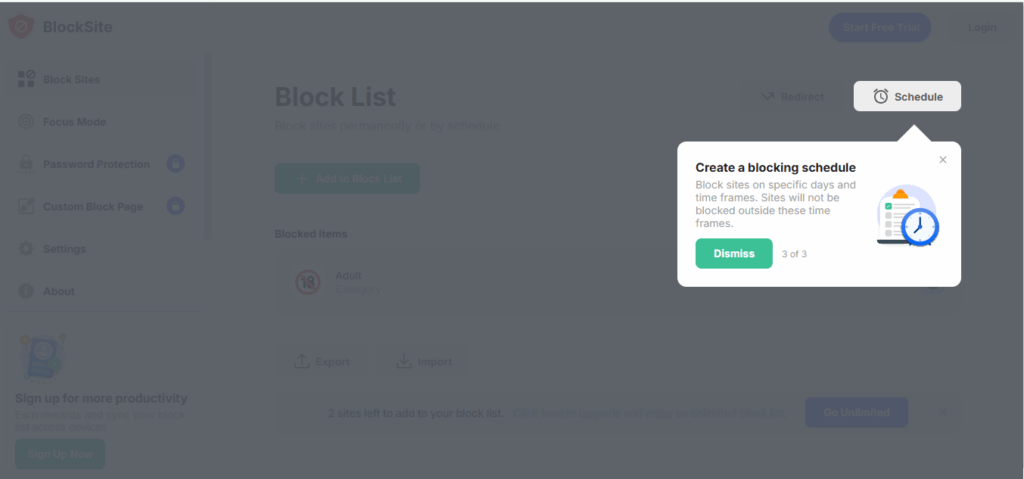Open the Redirect option
The image size is (1024, 479).
791,96
